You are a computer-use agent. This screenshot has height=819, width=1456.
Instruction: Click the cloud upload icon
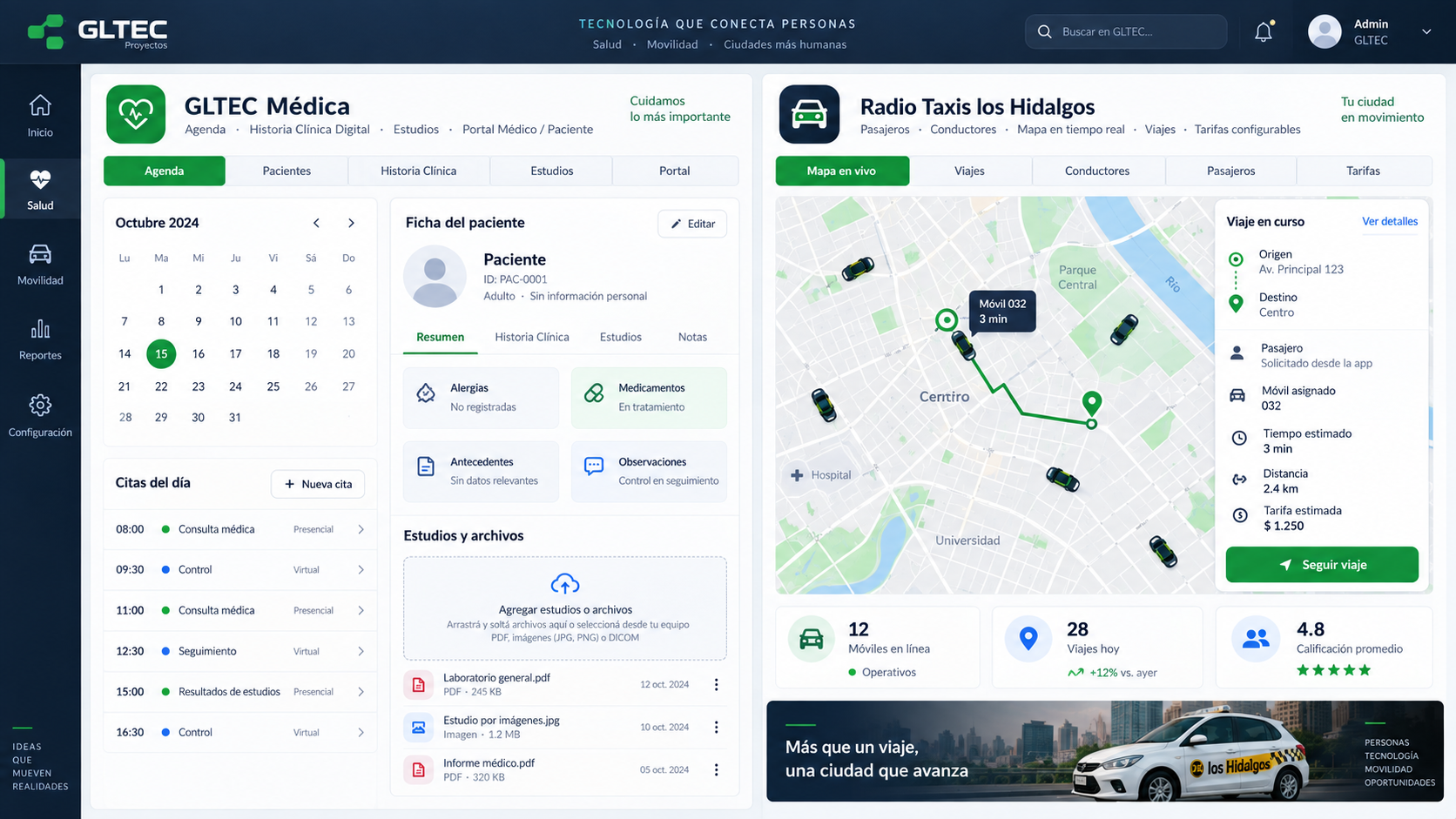pyautogui.click(x=565, y=583)
